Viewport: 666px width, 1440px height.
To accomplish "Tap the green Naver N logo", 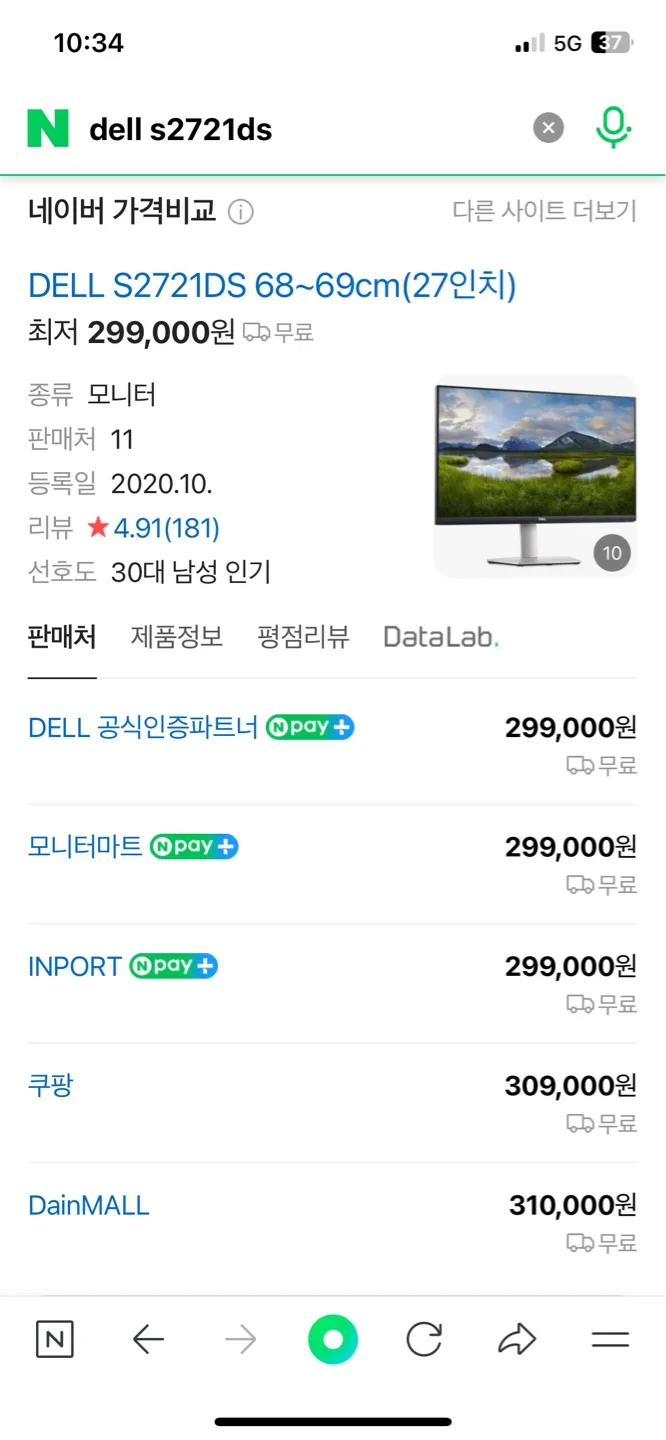I will 48,129.
